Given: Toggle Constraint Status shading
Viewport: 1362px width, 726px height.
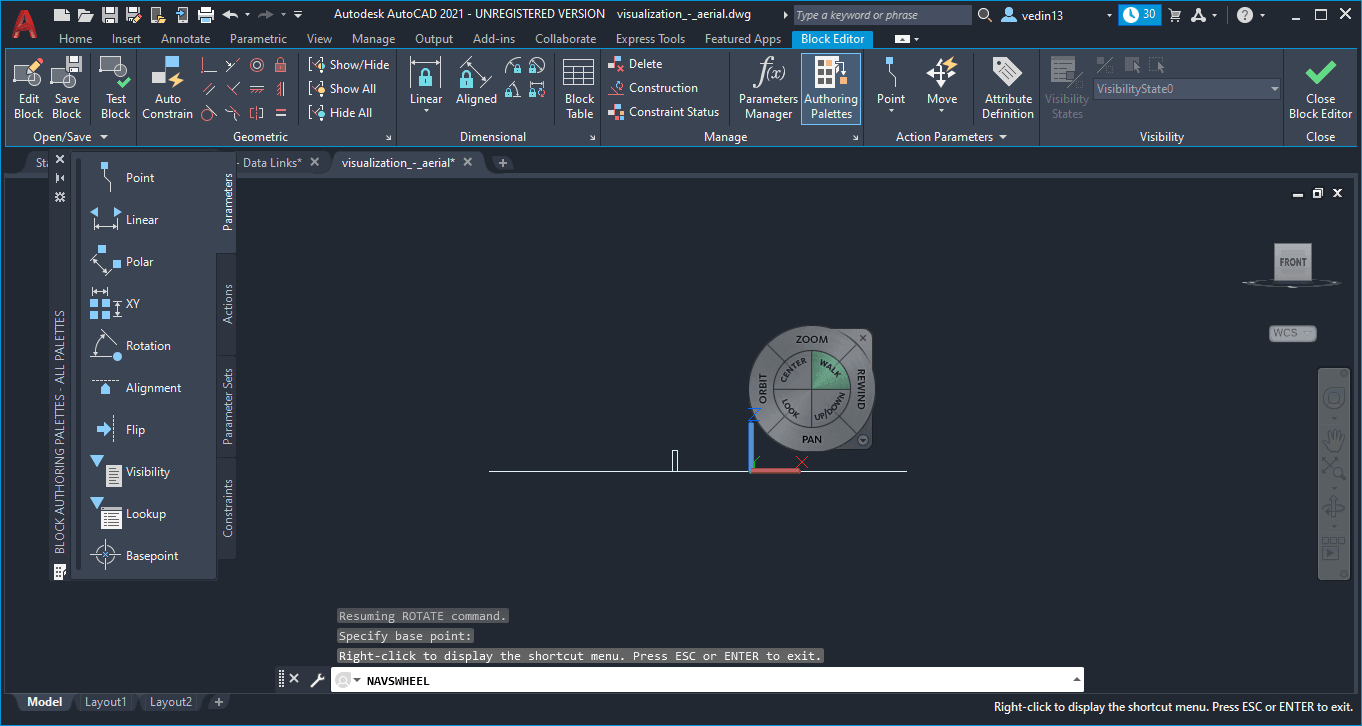Looking at the screenshot, I should click(x=664, y=112).
